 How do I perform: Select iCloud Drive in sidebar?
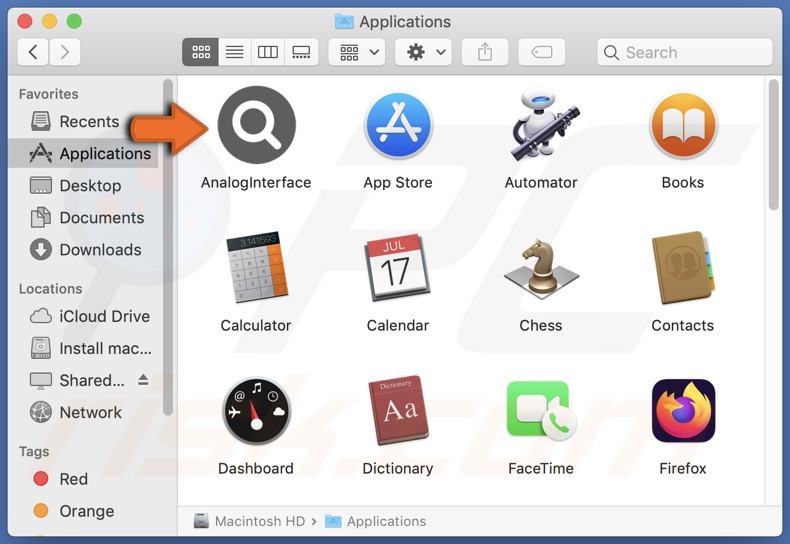coord(104,316)
